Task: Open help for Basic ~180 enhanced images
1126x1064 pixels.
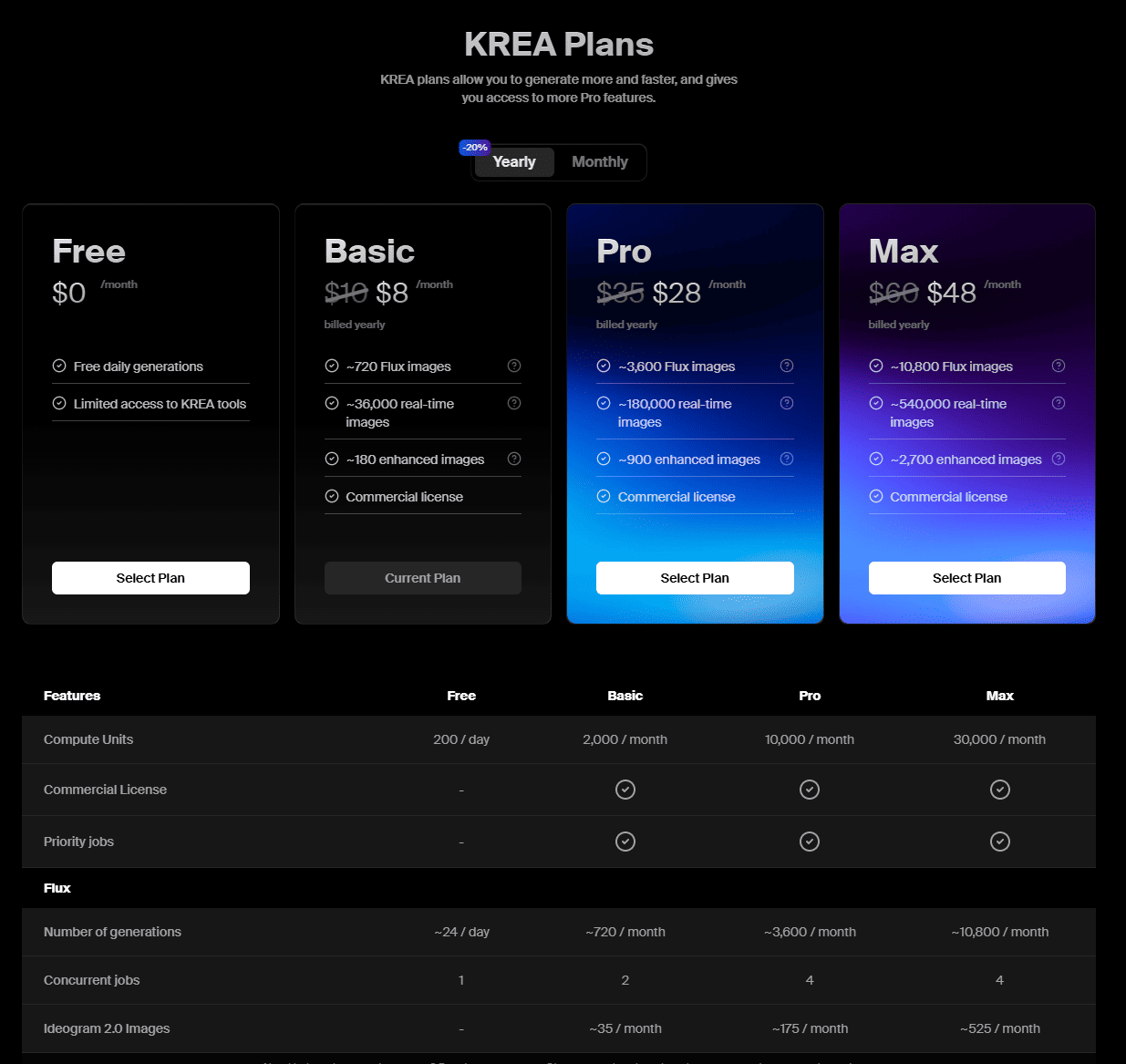Action: coord(514,459)
